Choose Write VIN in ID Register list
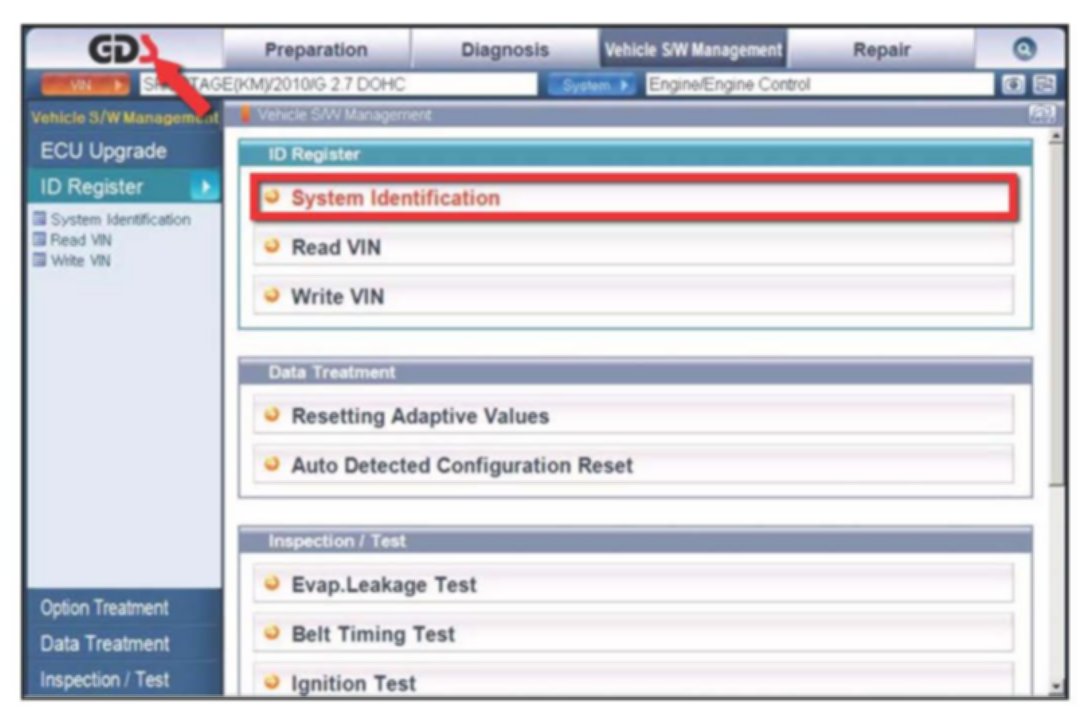Screen dimensions: 1089x709 [x=337, y=297]
